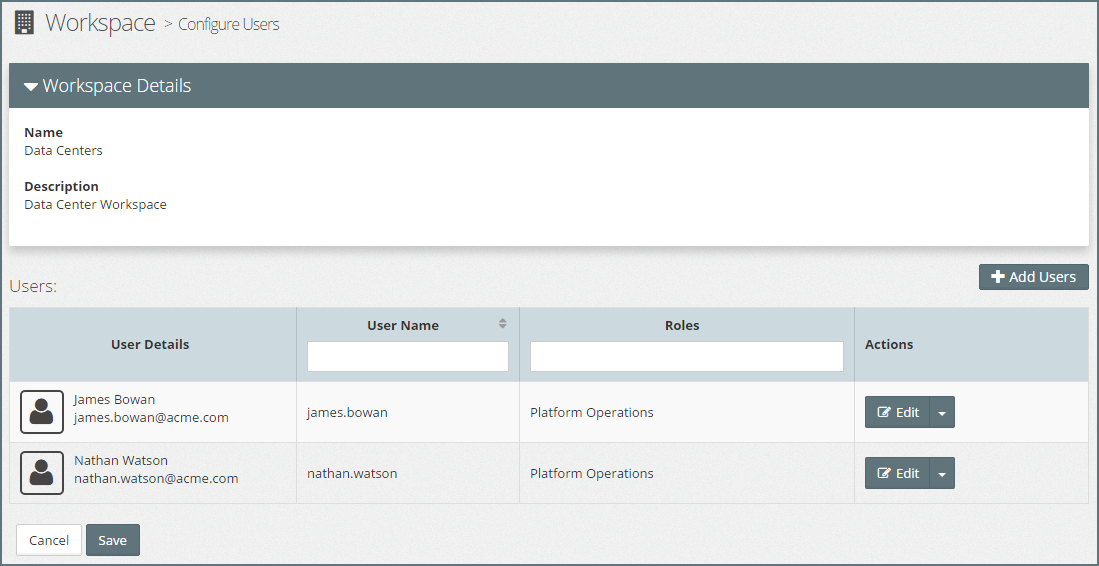This screenshot has width=1099, height=566.
Task: Open the dropdown caret beside Nathan Watson's Edit
Action: [x=942, y=474]
